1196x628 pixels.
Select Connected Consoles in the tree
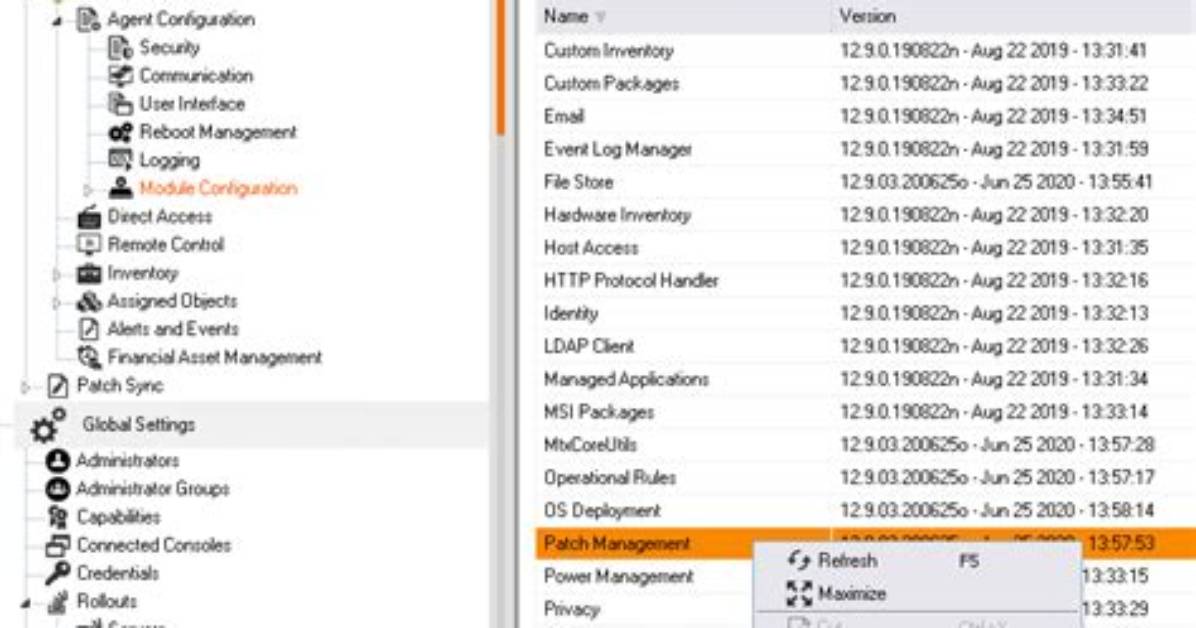(153, 545)
